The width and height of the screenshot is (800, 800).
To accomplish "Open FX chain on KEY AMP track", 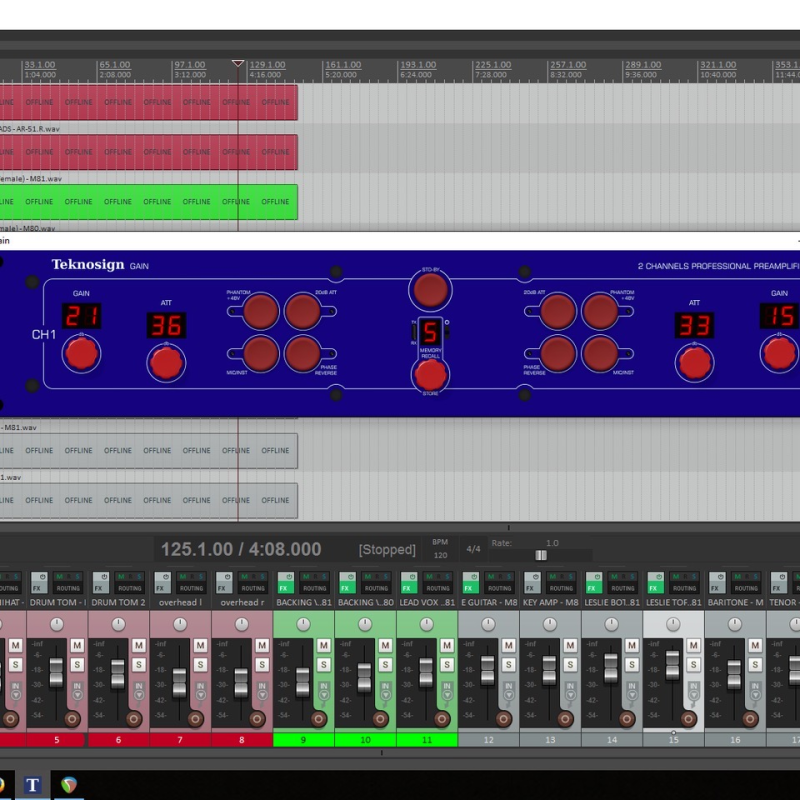I will pyautogui.click(x=530, y=588).
